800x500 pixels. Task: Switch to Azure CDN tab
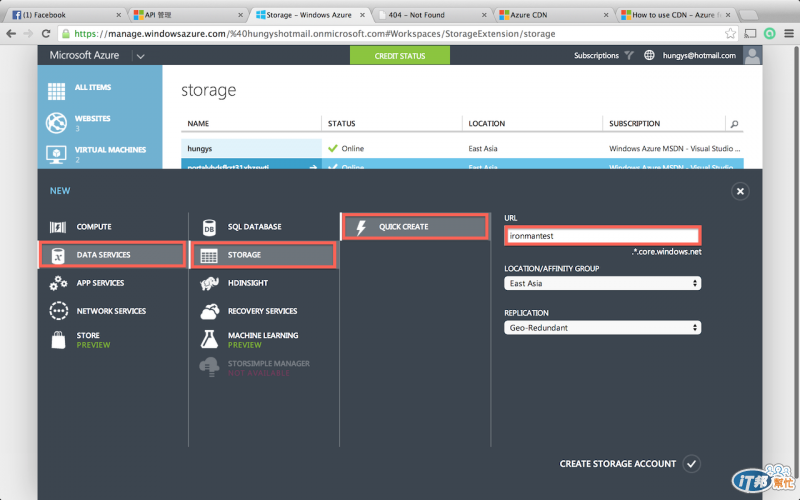pos(553,15)
